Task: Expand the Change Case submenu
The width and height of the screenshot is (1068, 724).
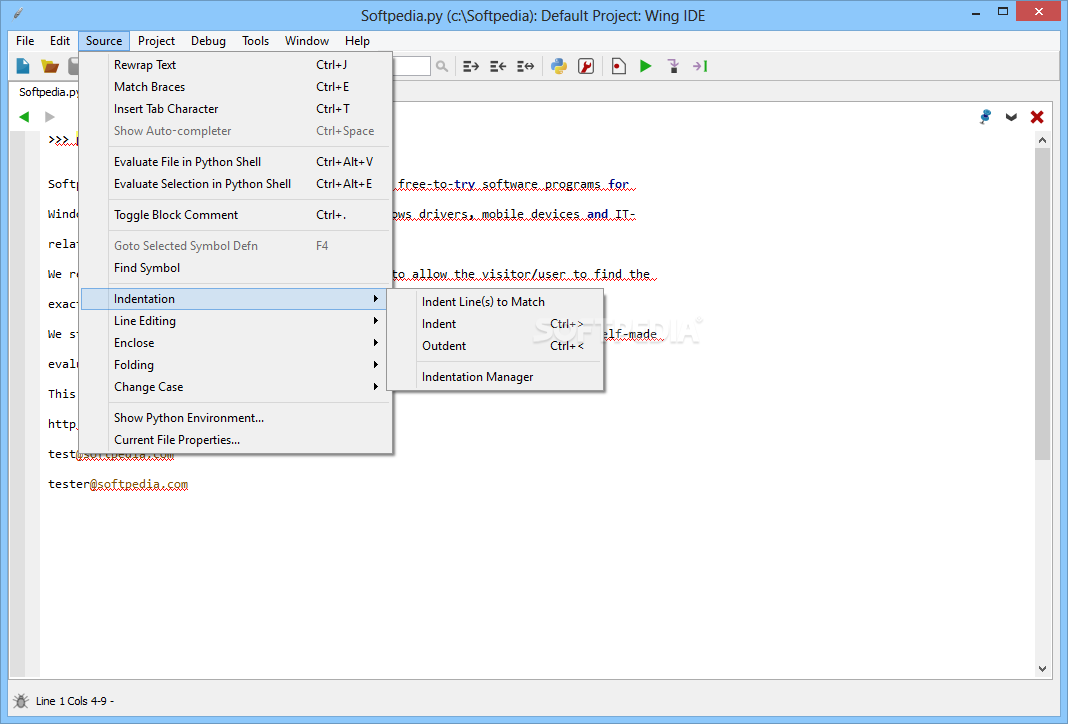Action: 236,387
